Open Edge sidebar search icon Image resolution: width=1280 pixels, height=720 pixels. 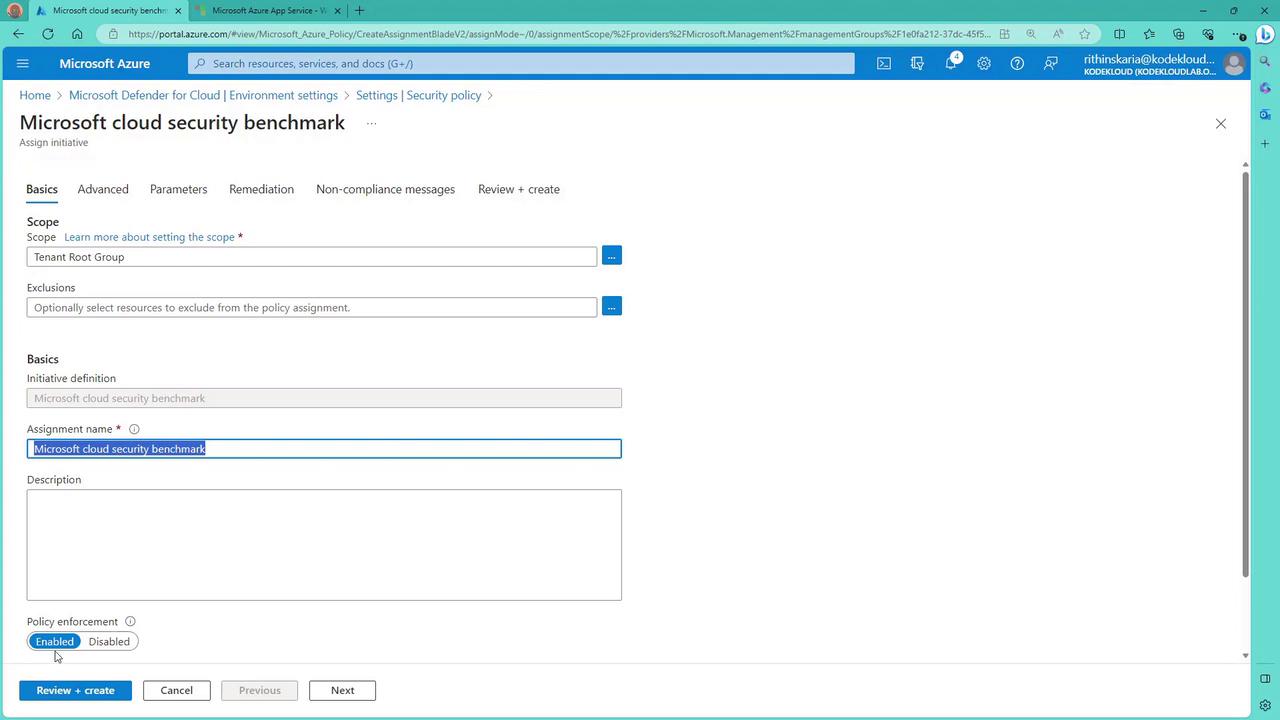1265,62
